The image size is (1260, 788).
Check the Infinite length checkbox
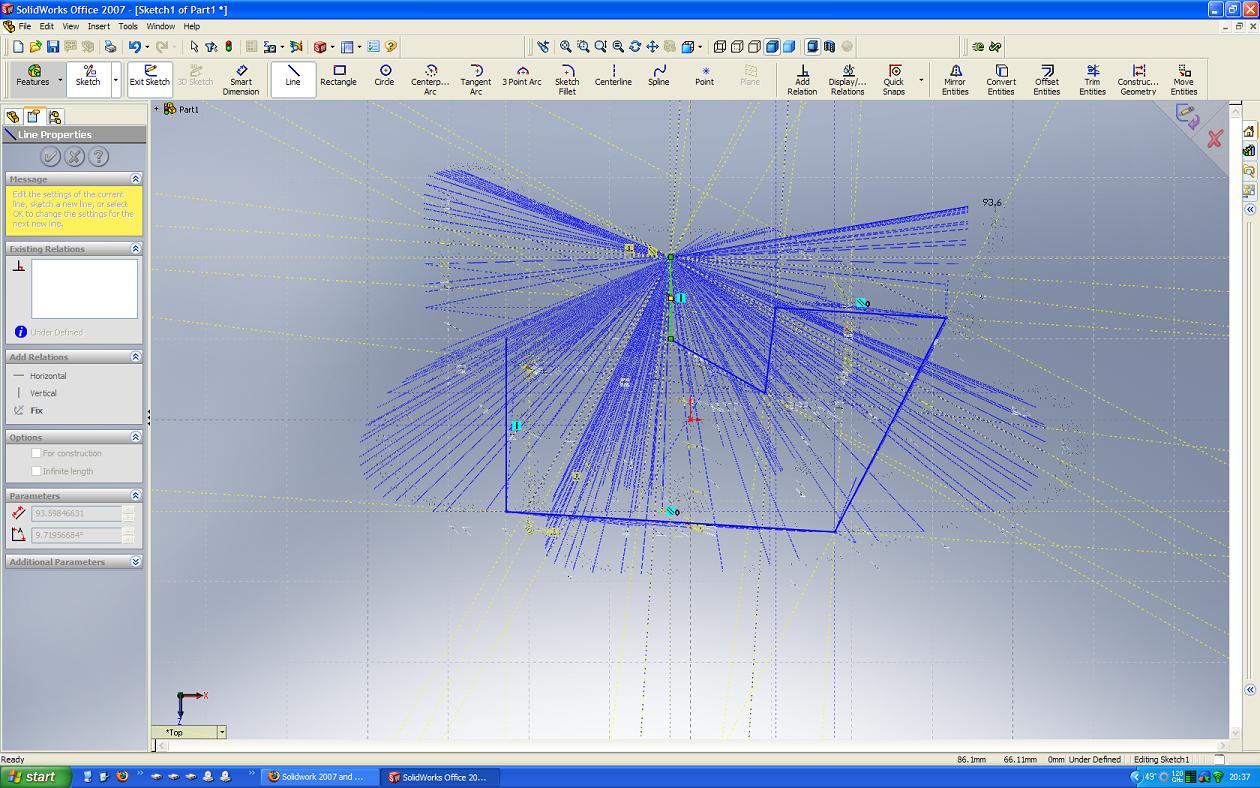pos(37,471)
